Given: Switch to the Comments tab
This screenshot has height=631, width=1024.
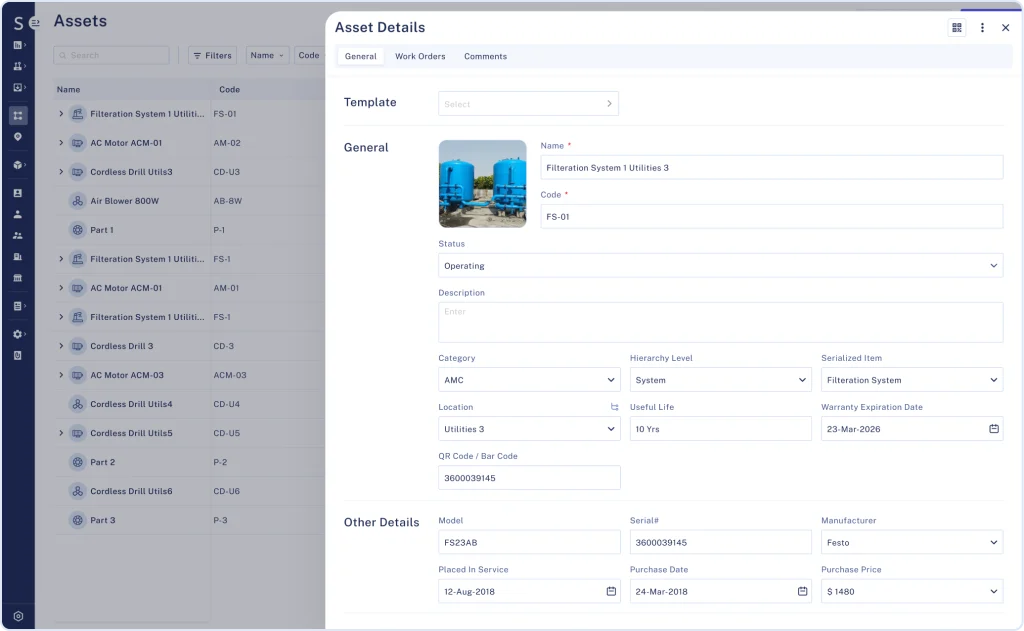Looking at the screenshot, I should (485, 57).
